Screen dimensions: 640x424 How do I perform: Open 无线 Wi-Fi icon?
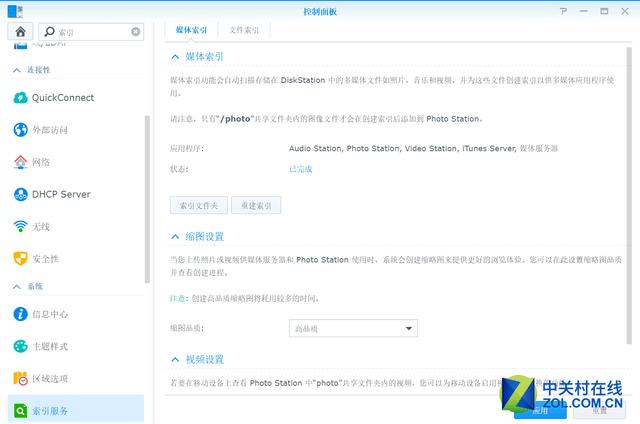point(20,226)
